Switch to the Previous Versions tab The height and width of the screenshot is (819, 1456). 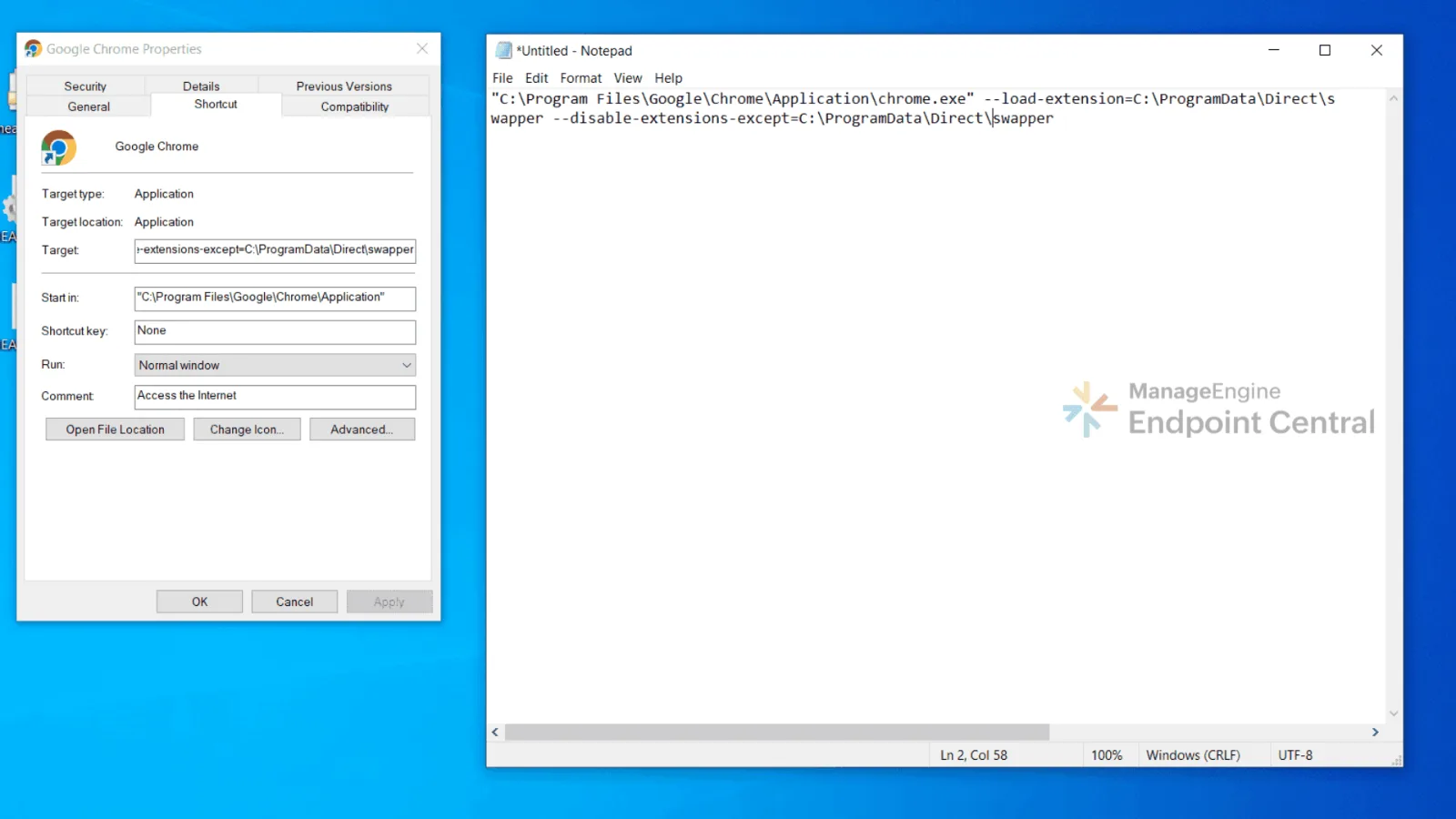pos(344,86)
